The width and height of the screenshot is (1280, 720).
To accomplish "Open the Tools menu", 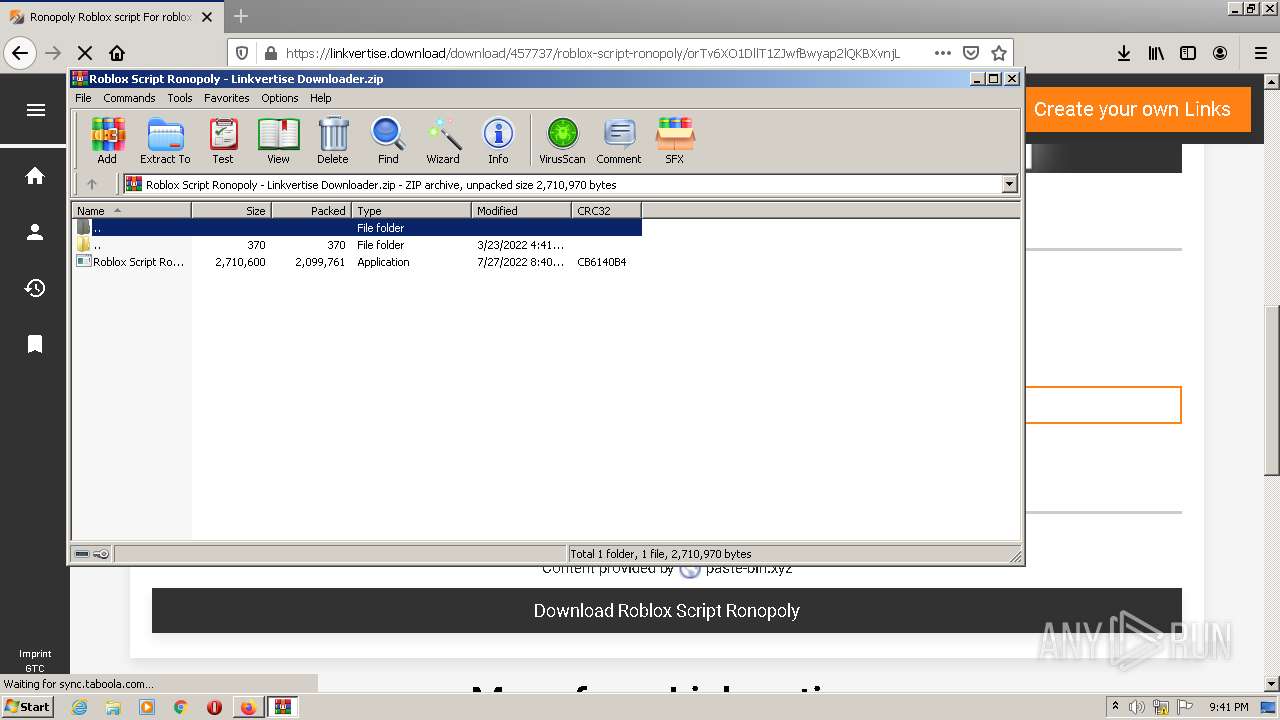I will [180, 98].
